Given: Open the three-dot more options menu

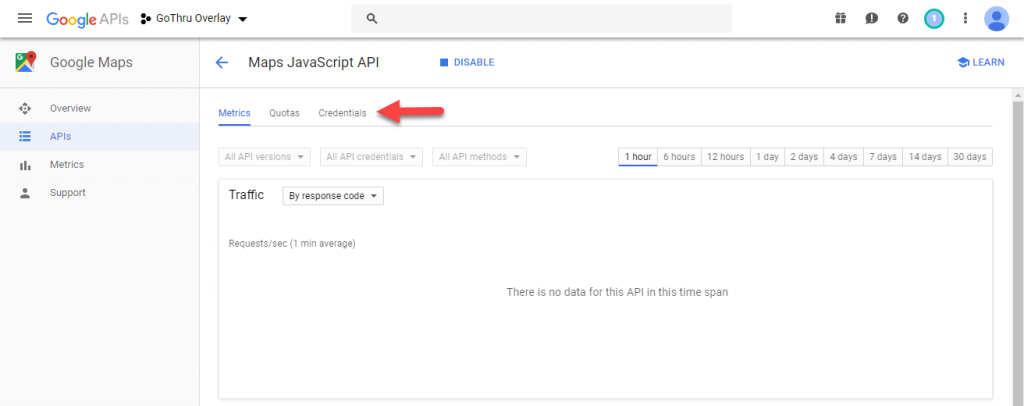Looking at the screenshot, I should click(965, 19).
